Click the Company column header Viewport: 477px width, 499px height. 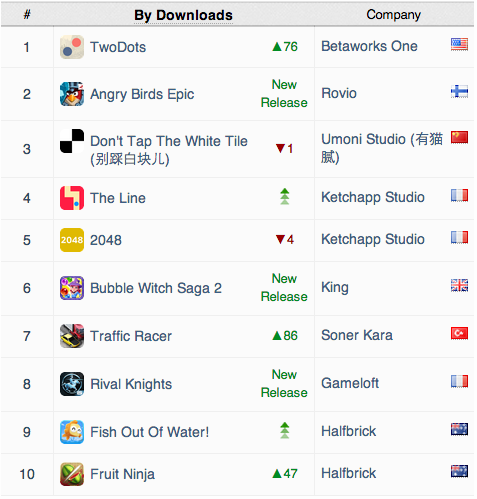coord(394,15)
